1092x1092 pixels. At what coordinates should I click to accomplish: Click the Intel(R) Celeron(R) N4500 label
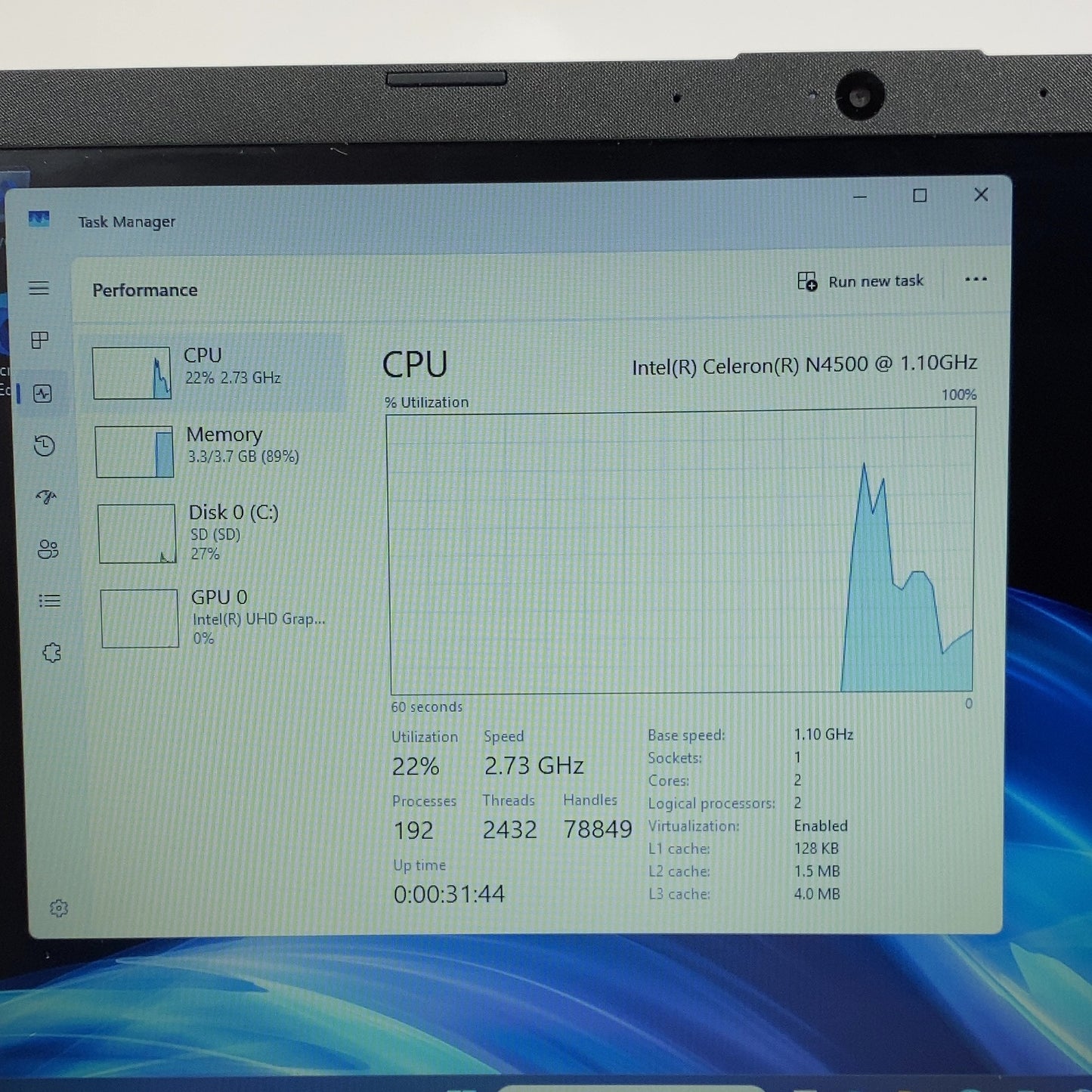[804, 365]
